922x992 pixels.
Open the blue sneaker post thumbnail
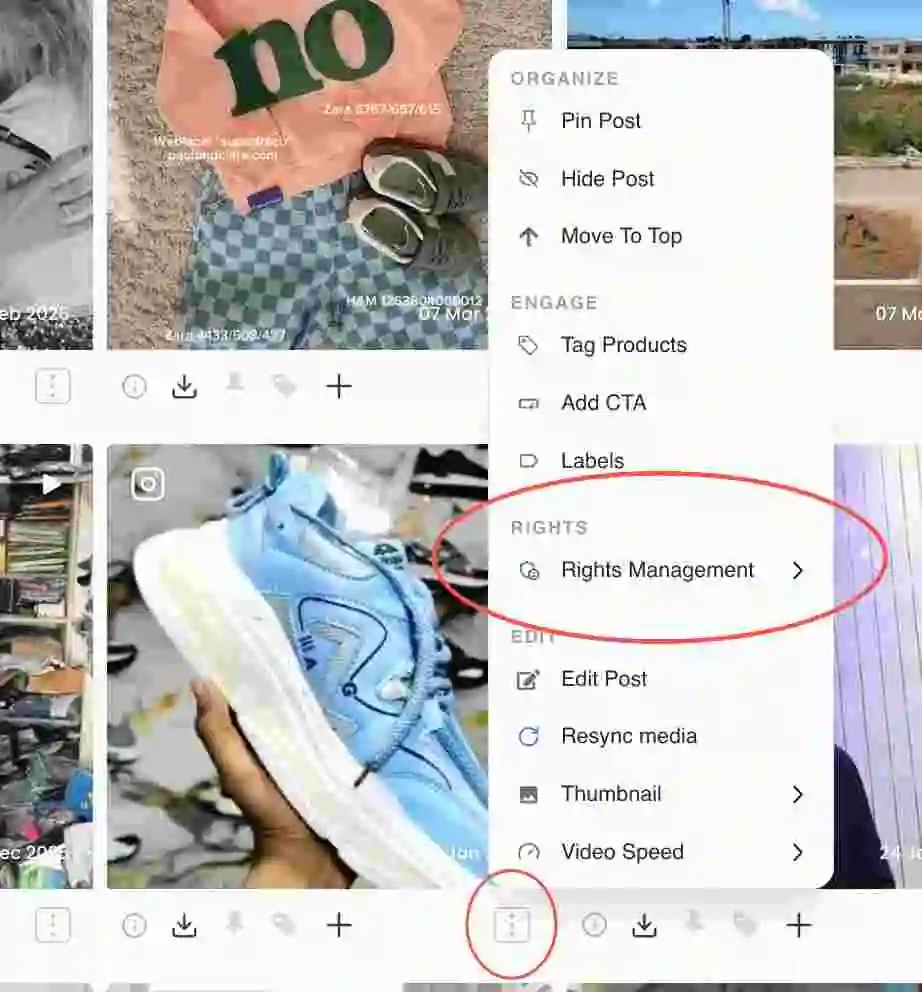[x=297, y=667]
